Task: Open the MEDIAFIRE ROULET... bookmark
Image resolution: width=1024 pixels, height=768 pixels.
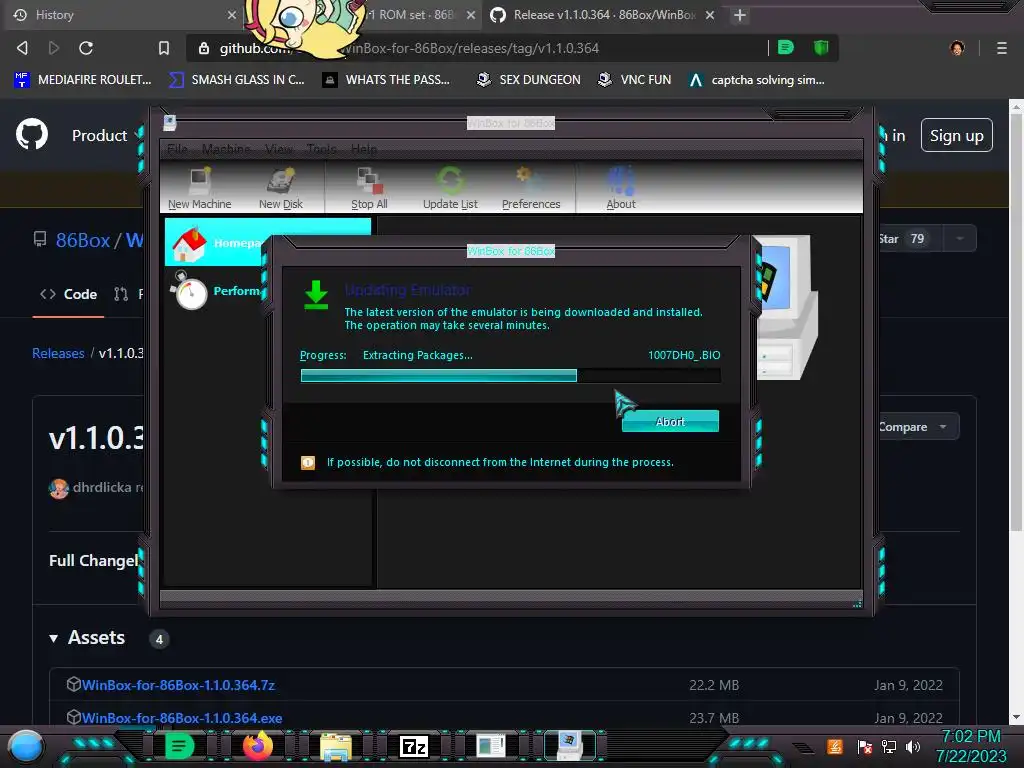Action: point(83,80)
